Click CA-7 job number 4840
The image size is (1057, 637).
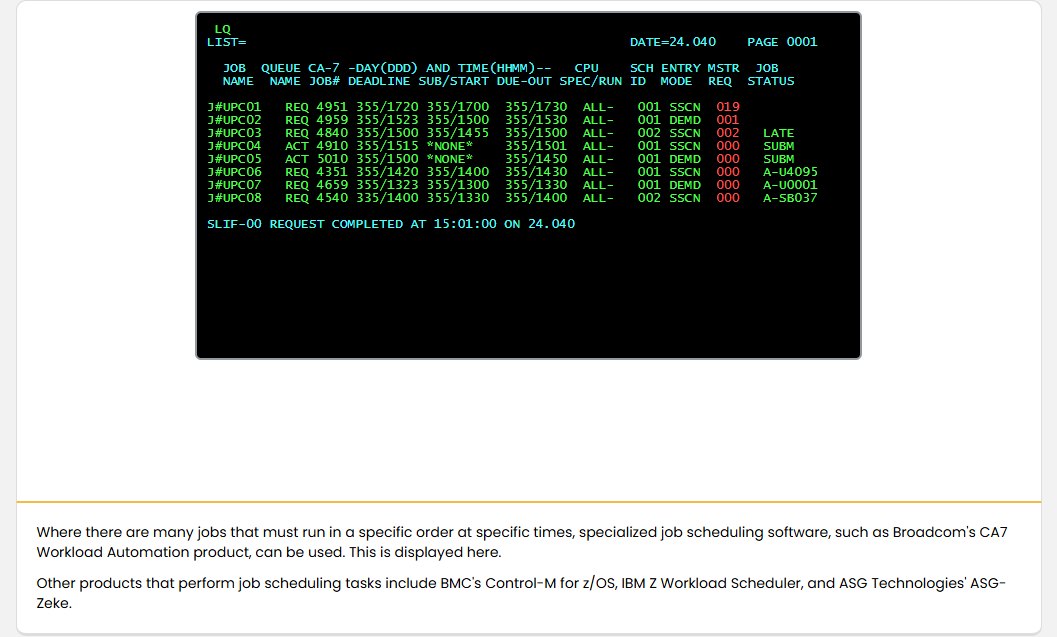[332, 133]
